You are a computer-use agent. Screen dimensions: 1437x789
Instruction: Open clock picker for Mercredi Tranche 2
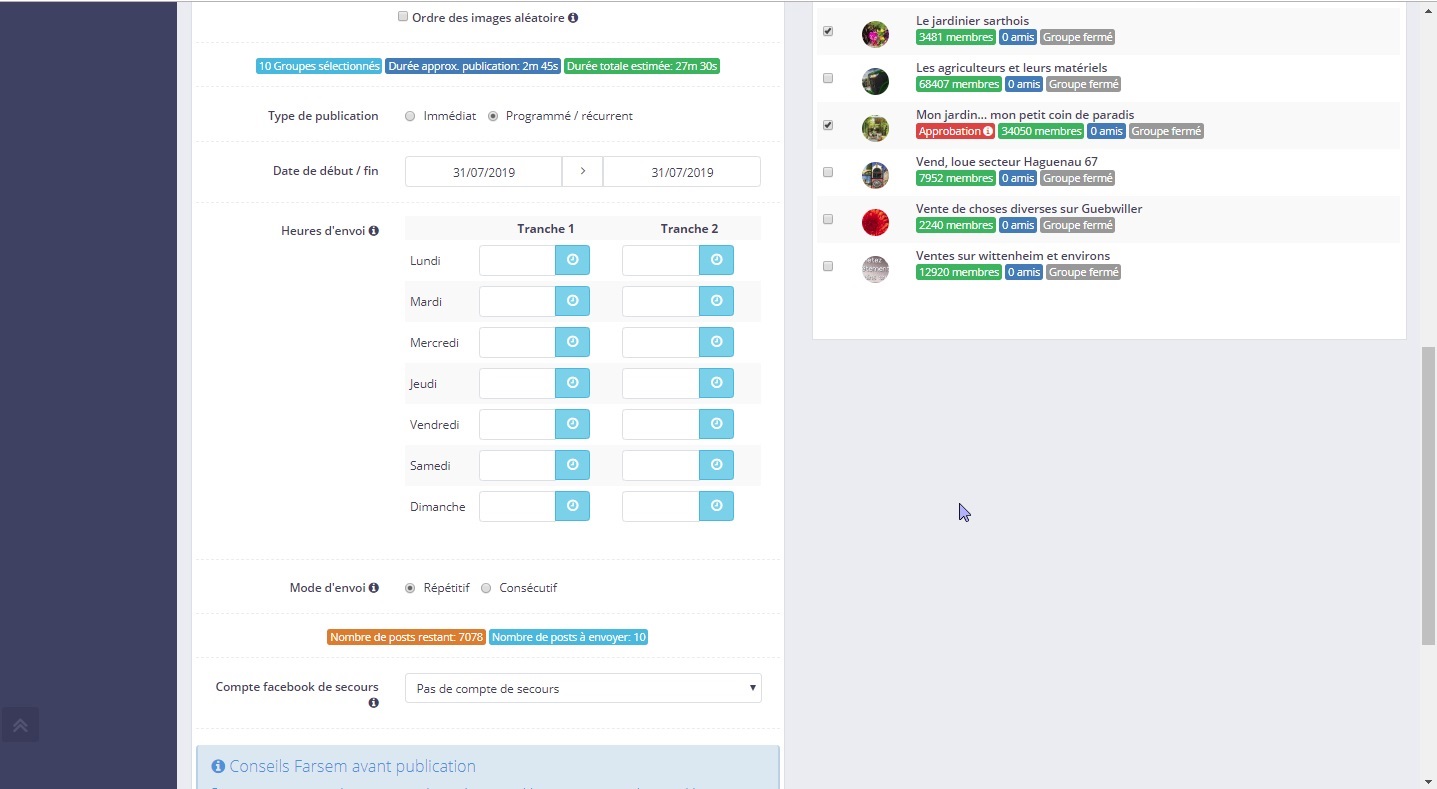(x=716, y=342)
